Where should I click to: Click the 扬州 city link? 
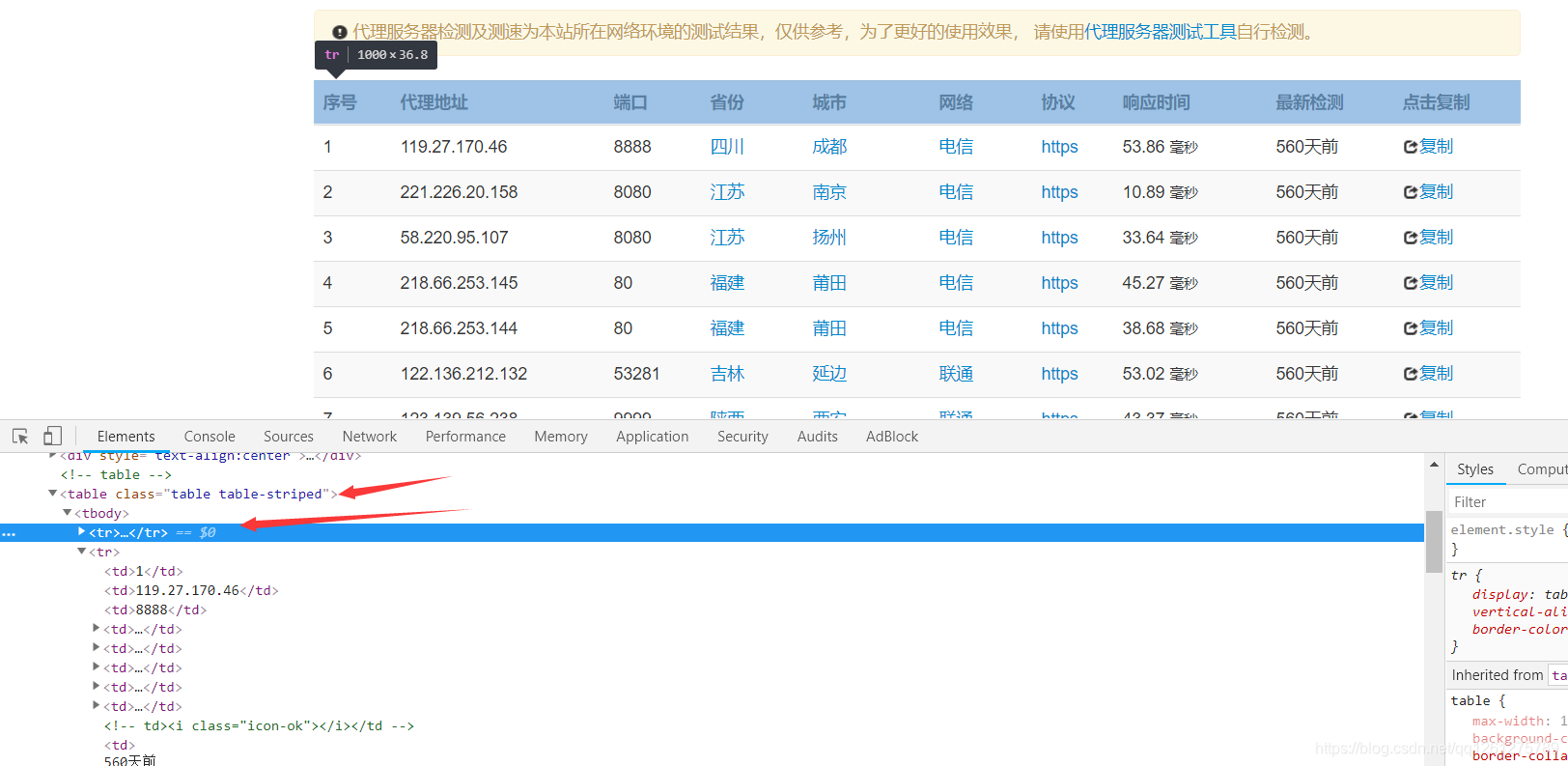click(829, 238)
